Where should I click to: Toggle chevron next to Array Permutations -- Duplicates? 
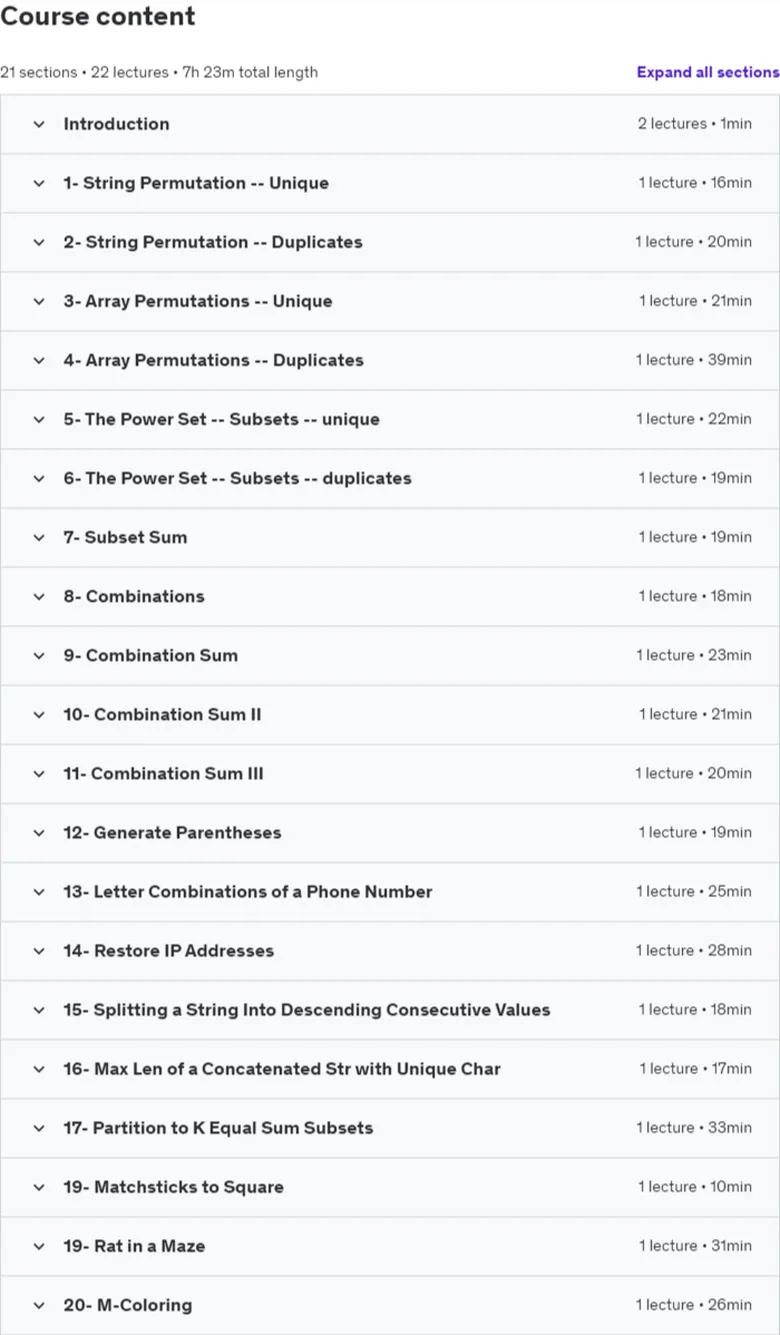pos(39,360)
